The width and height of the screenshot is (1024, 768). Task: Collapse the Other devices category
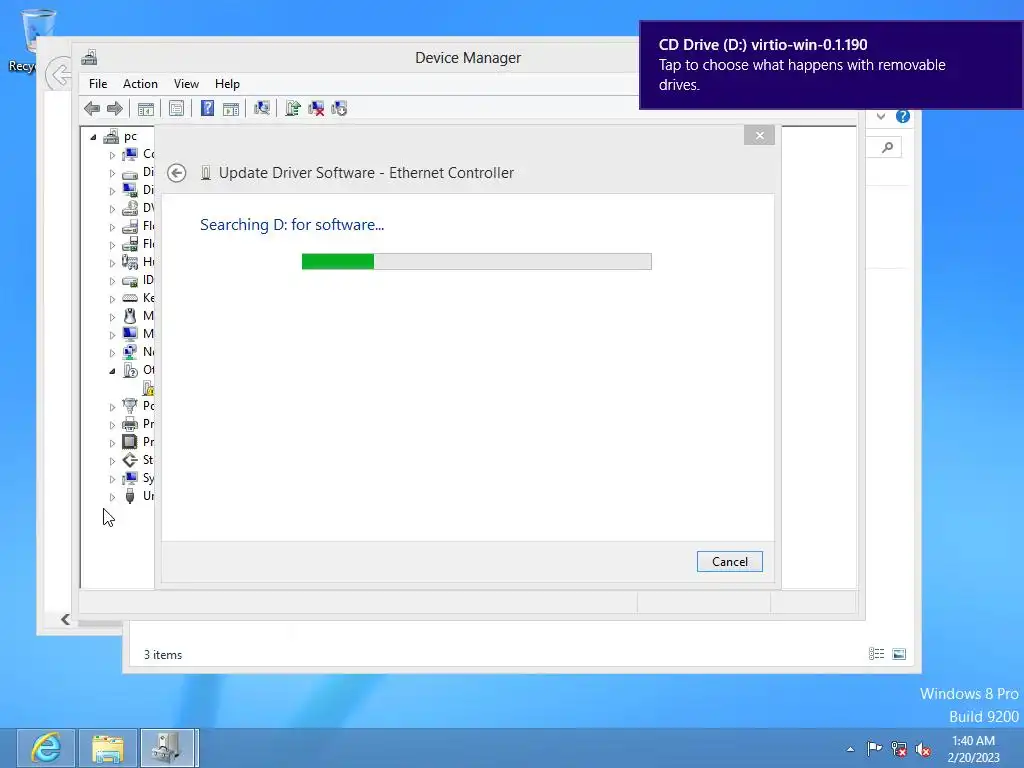[x=112, y=371]
